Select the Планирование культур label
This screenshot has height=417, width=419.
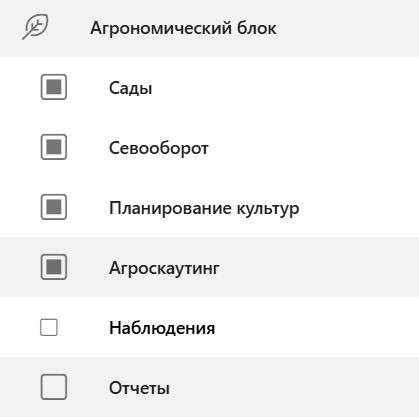pos(204,209)
